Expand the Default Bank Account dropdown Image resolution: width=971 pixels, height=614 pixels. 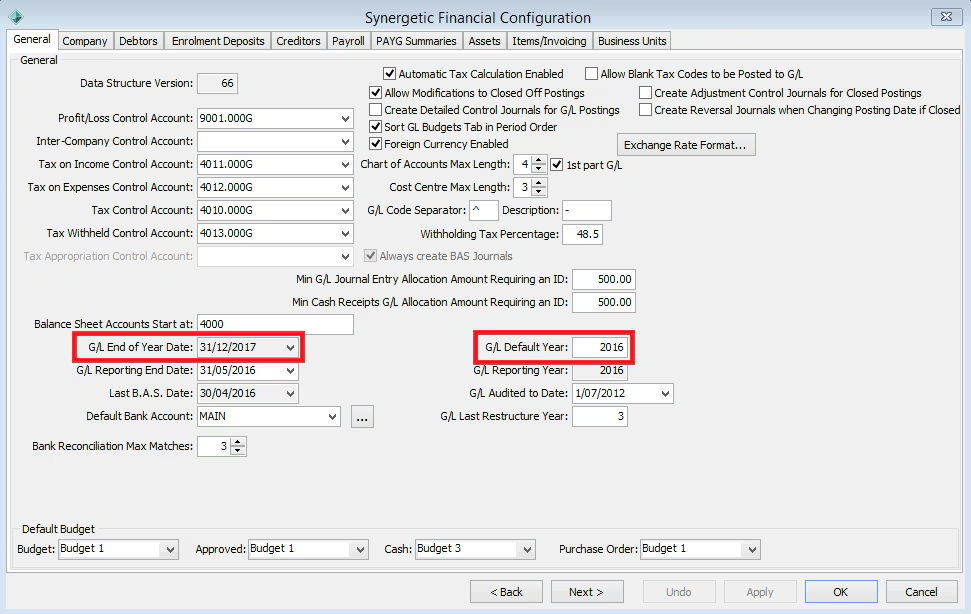tap(333, 417)
